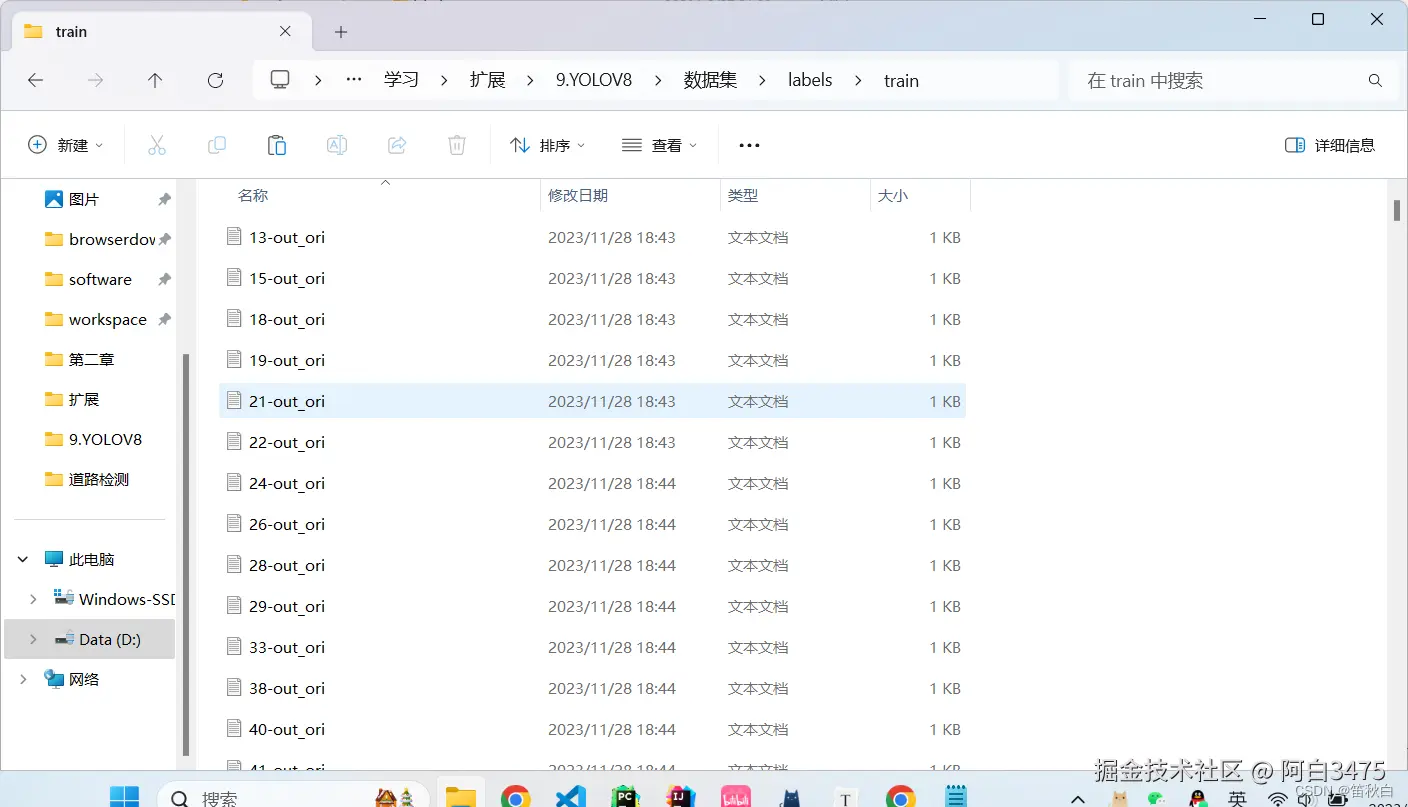The image size is (1408, 807).
Task: Copy the selected file using toolbar icon
Action: [x=216, y=145]
